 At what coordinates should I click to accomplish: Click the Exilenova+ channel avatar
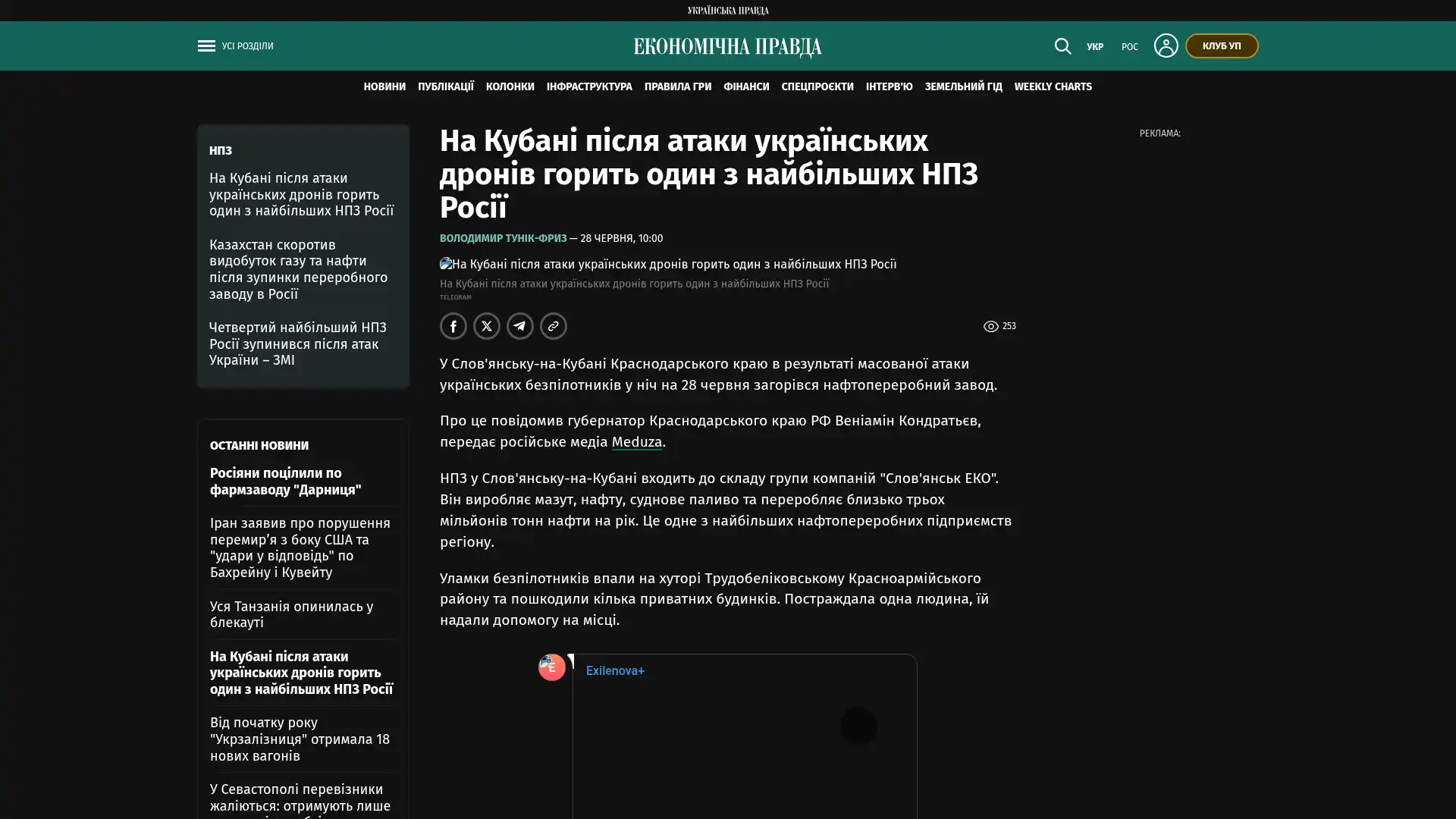click(551, 667)
